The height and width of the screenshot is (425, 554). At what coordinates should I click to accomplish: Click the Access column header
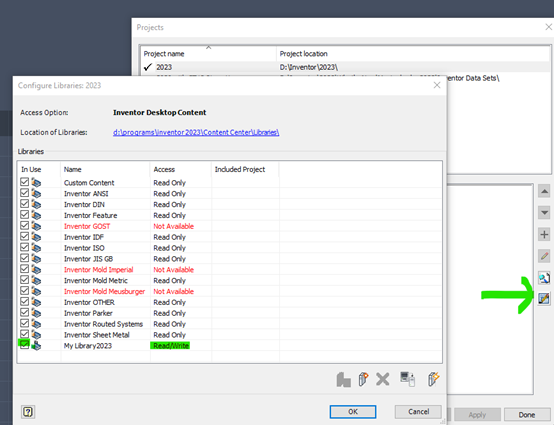[x=181, y=169]
